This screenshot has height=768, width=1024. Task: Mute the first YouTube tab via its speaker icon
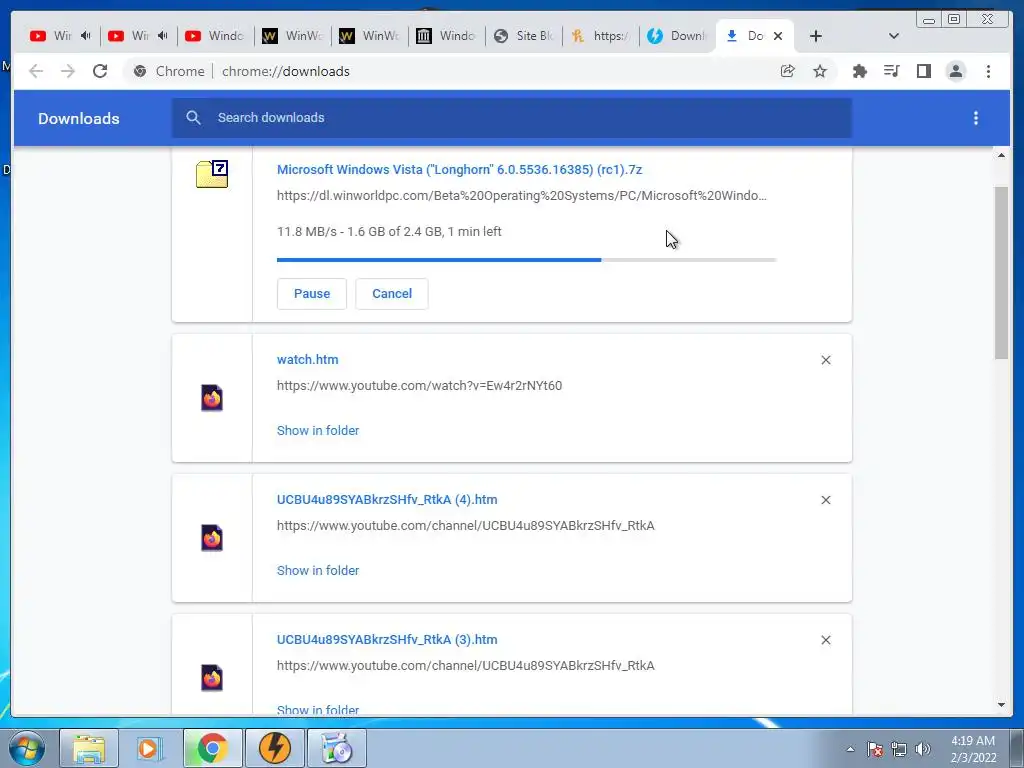(86, 36)
